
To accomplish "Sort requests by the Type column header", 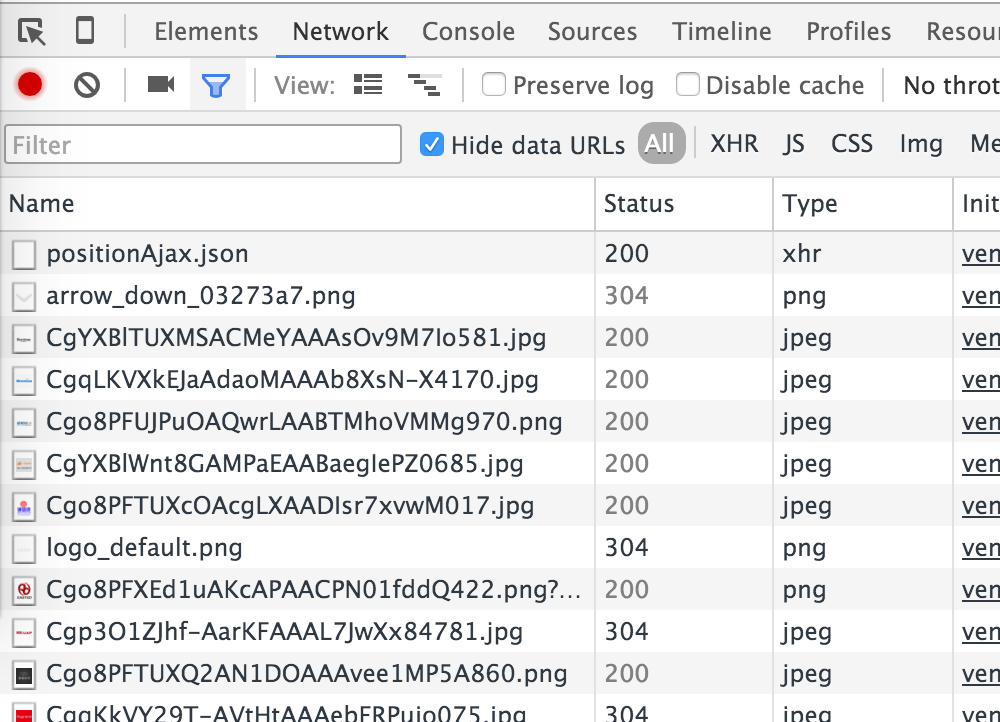I will click(x=810, y=204).
